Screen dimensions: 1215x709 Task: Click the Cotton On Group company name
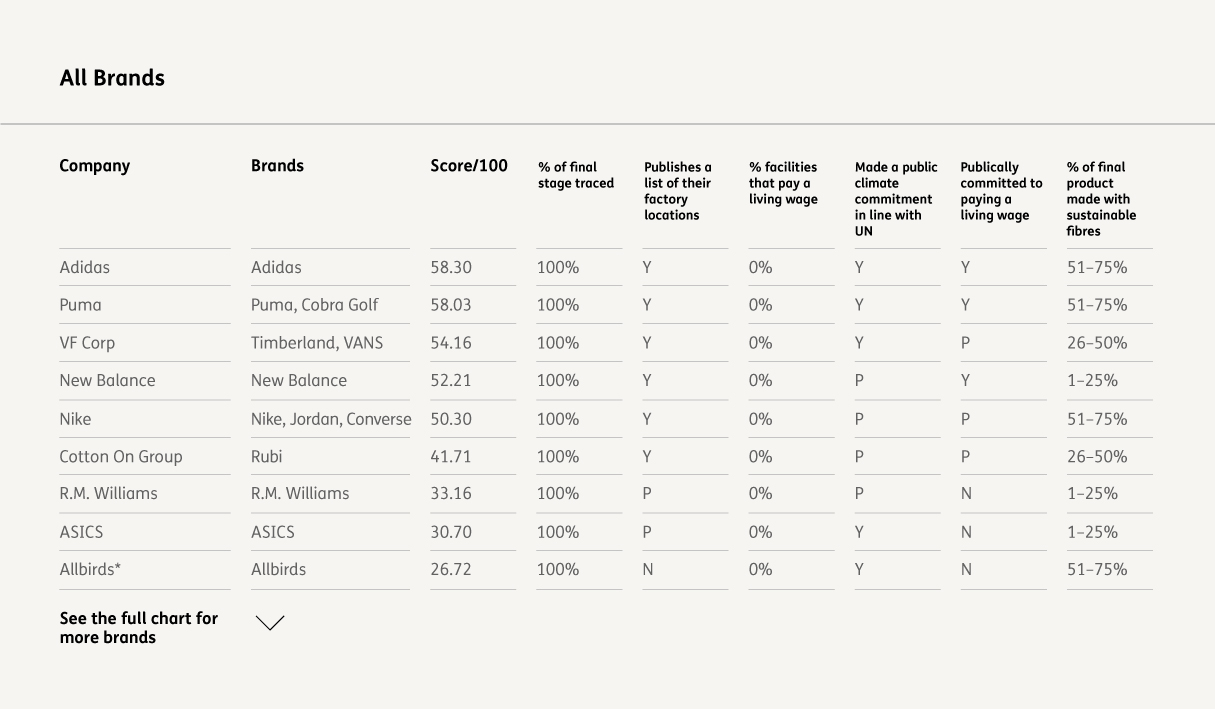pyautogui.click(x=121, y=457)
